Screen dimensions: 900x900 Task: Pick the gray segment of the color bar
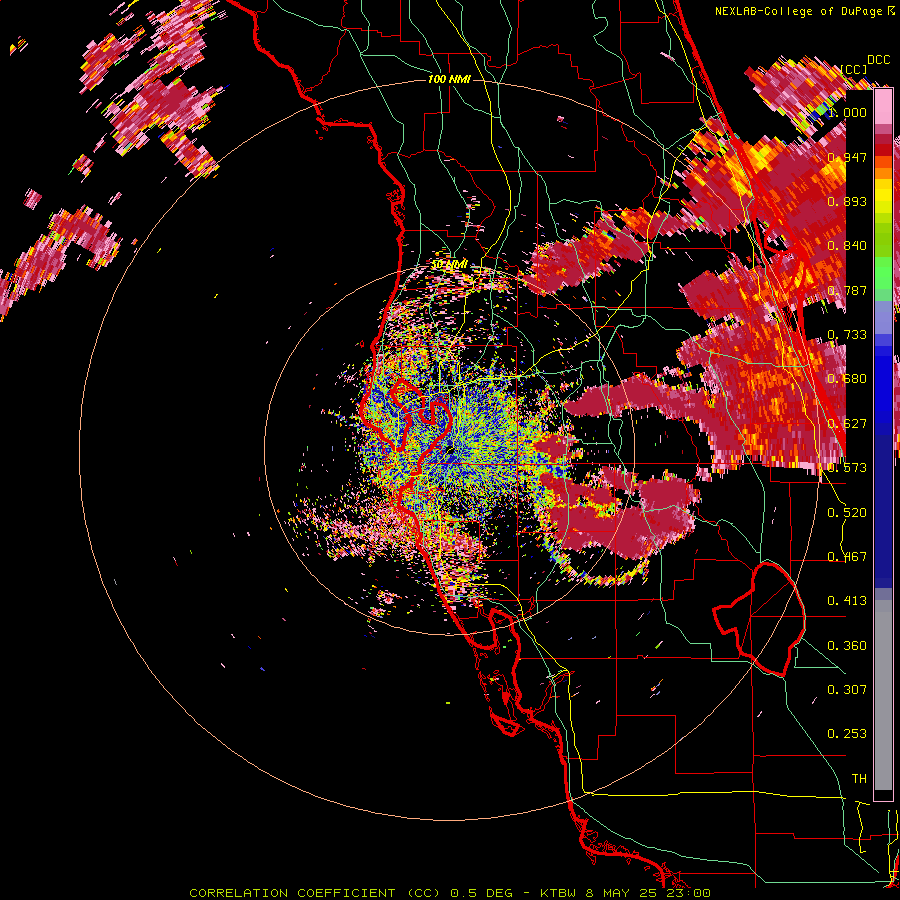point(883,695)
